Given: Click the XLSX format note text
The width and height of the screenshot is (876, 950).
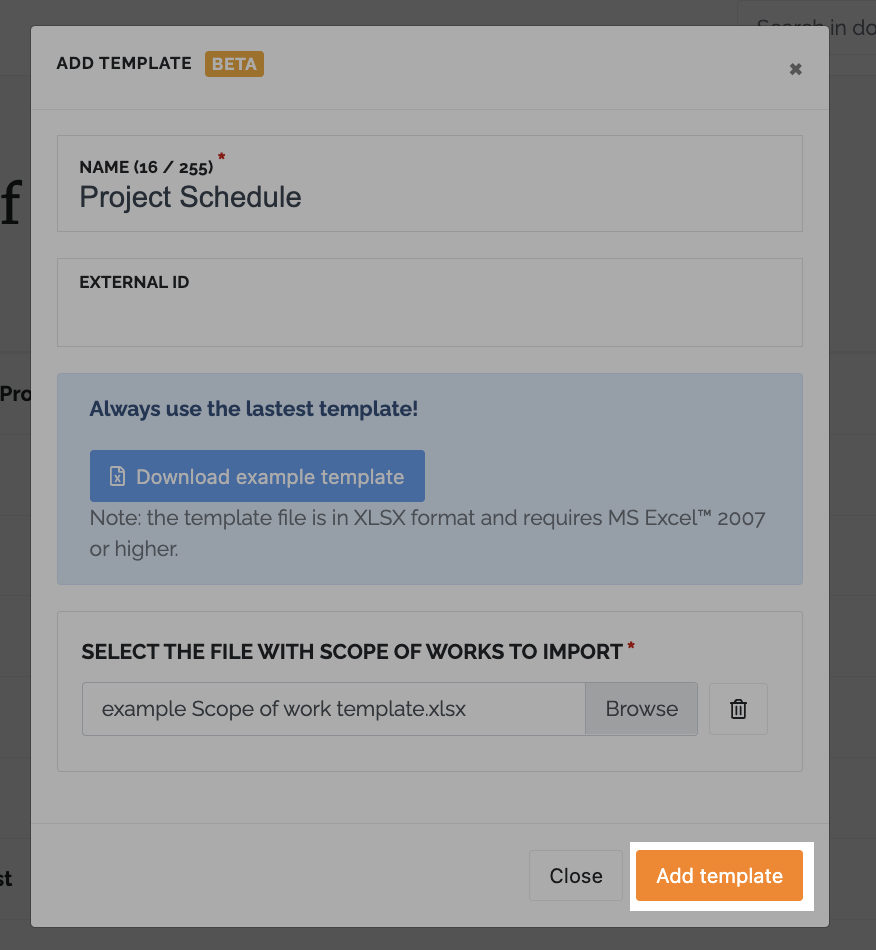Looking at the screenshot, I should (428, 533).
